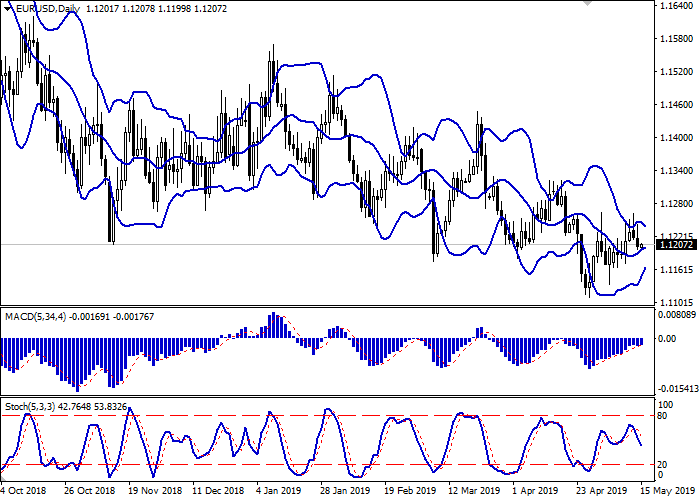Select the 1.11615 price level label
700x500 pixels.
675,270
